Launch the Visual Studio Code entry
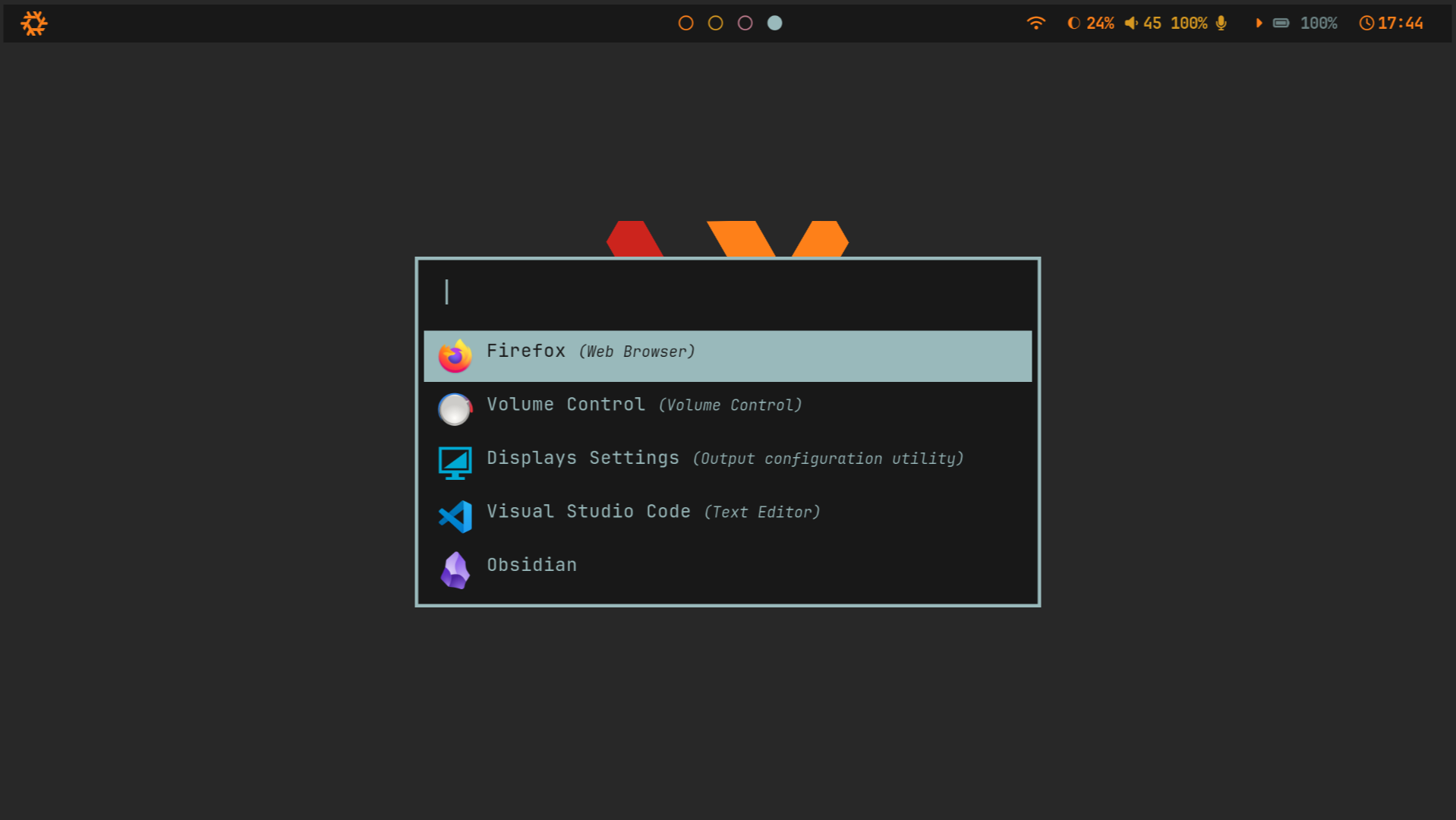This screenshot has height=820, width=1456. point(727,516)
